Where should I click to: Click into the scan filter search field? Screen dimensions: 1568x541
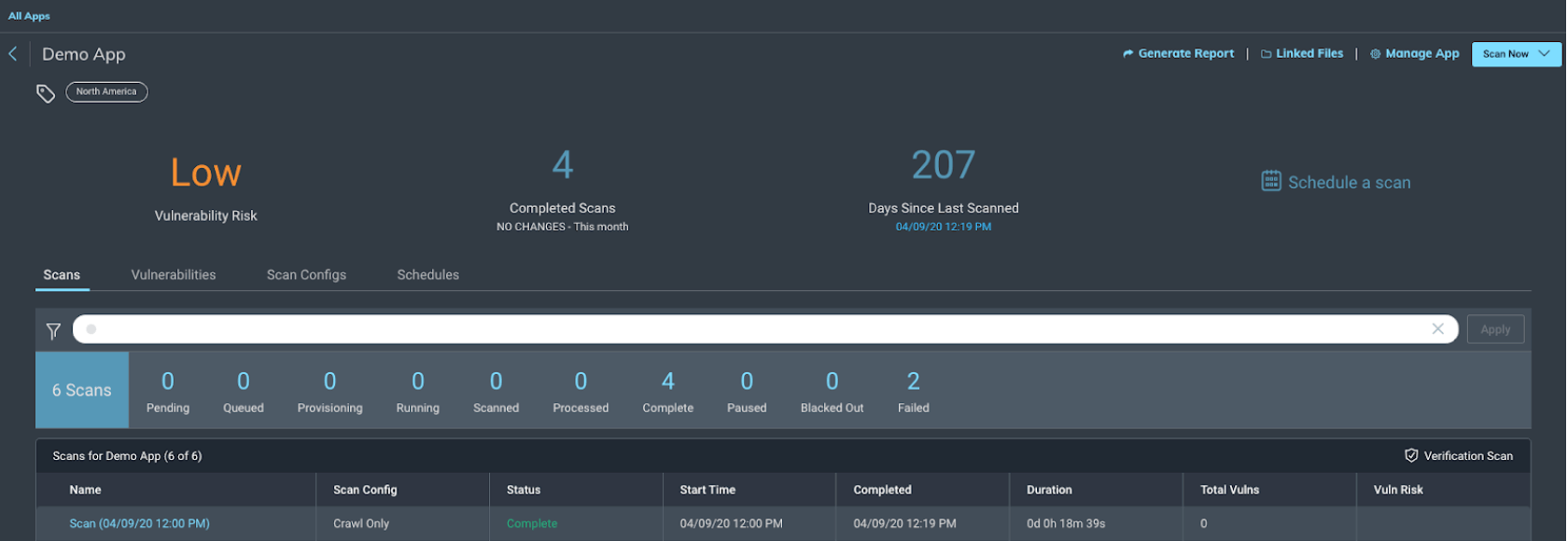(747, 329)
